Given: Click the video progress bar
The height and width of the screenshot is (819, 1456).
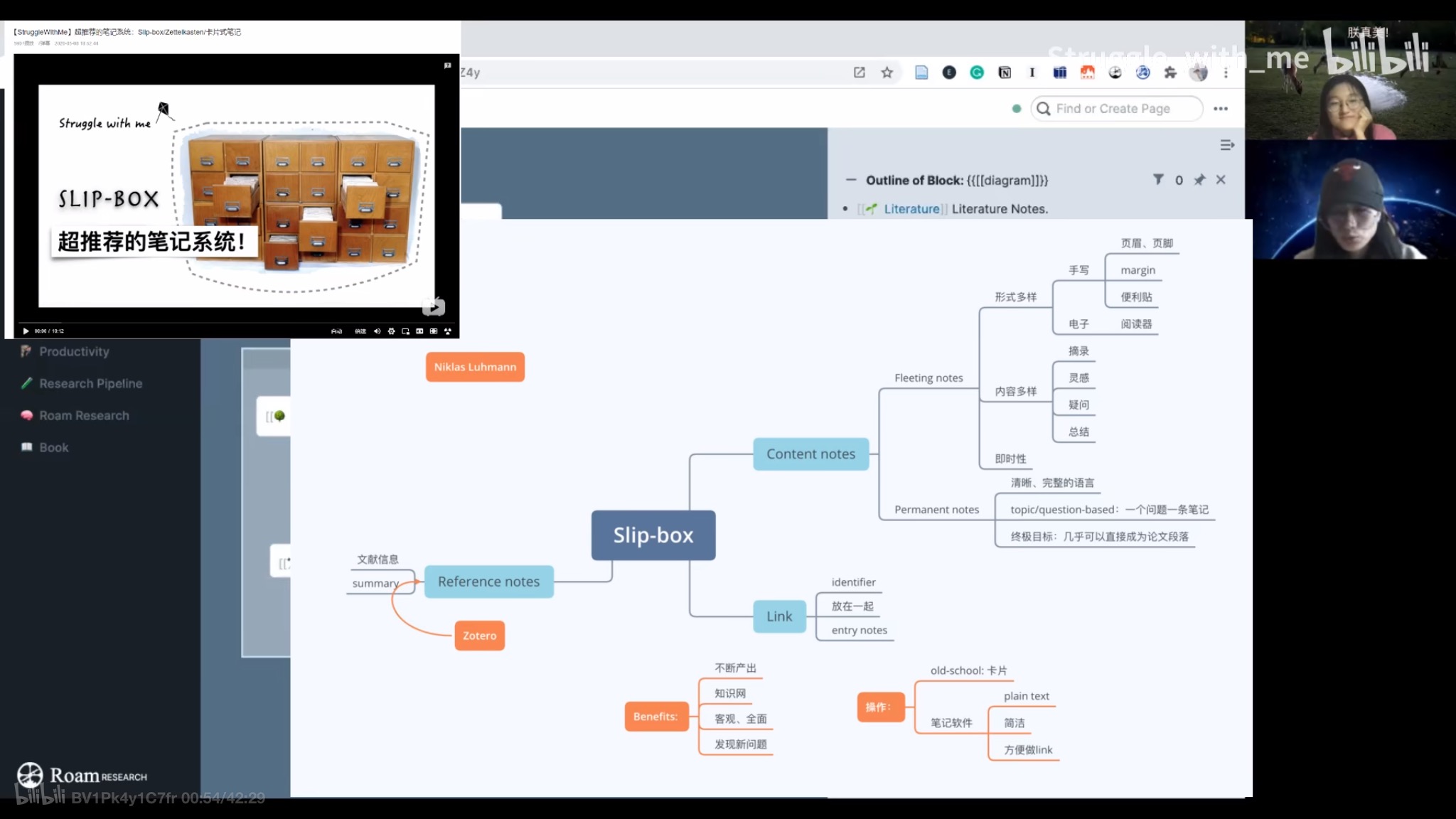Looking at the screenshot, I should pyautogui.click(x=236, y=323).
